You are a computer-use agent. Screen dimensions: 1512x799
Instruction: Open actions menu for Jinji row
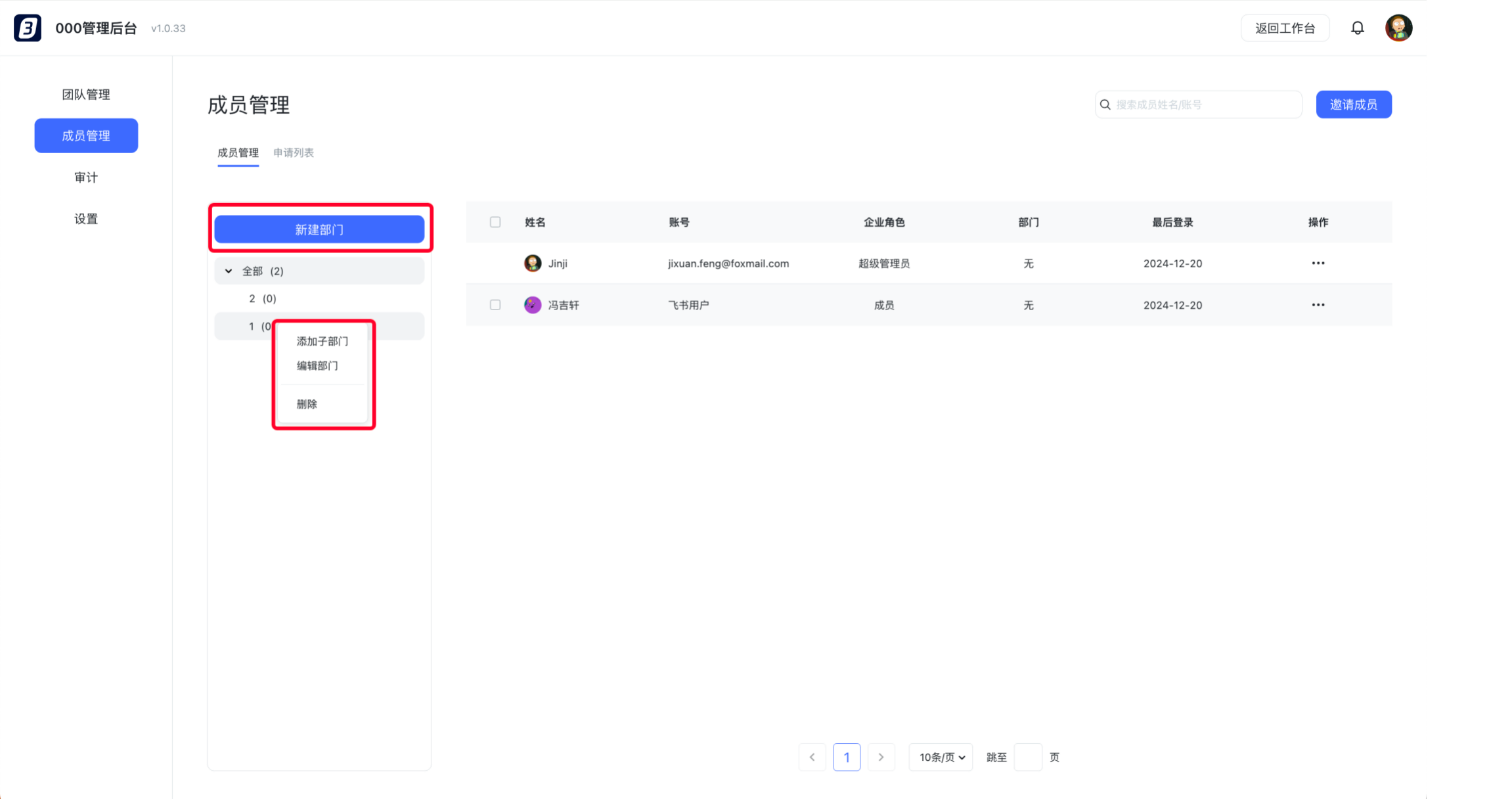point(1318,263)
